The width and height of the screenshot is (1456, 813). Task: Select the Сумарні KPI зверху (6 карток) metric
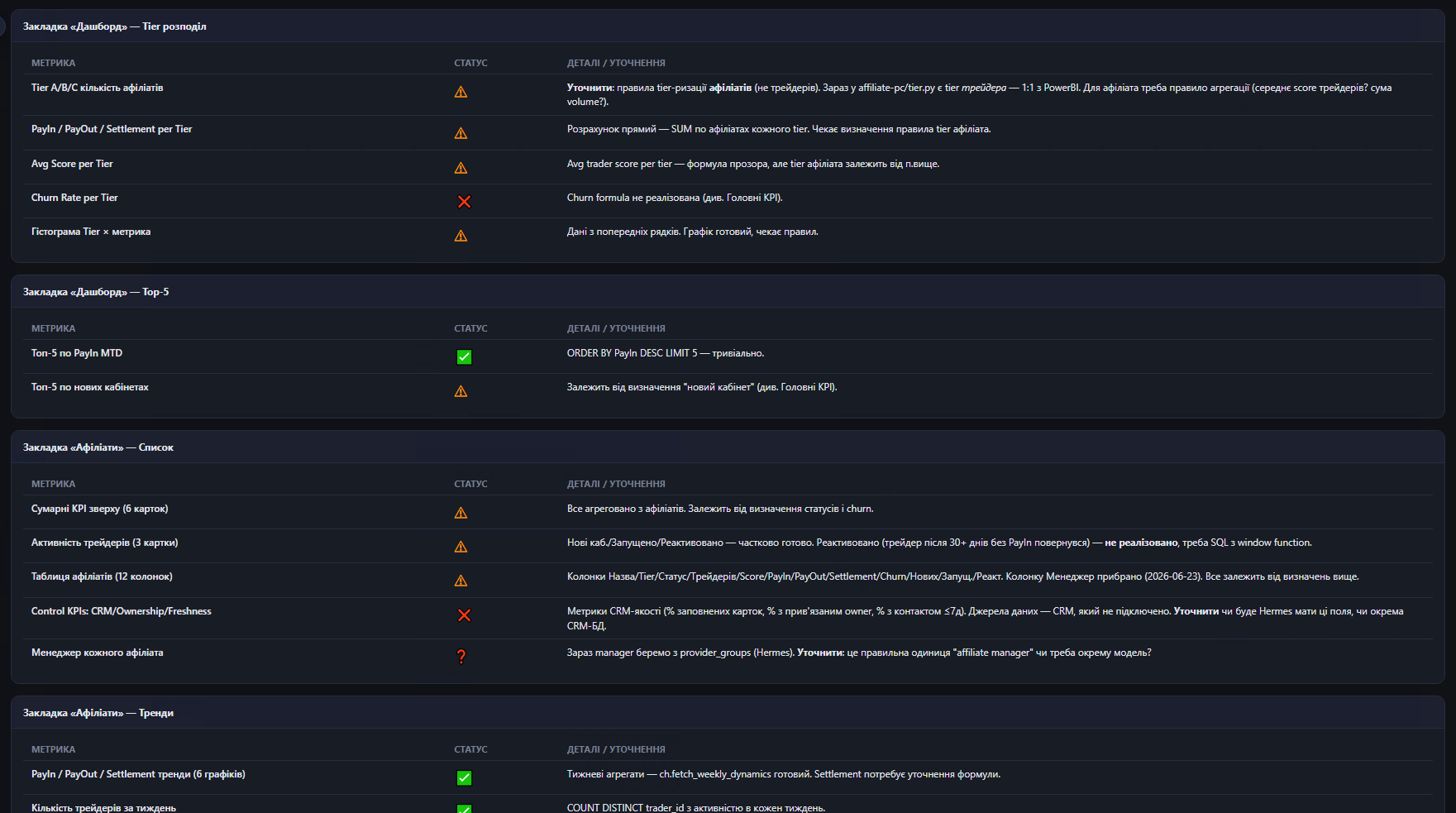pyautogui.click(x=99, y=509)
